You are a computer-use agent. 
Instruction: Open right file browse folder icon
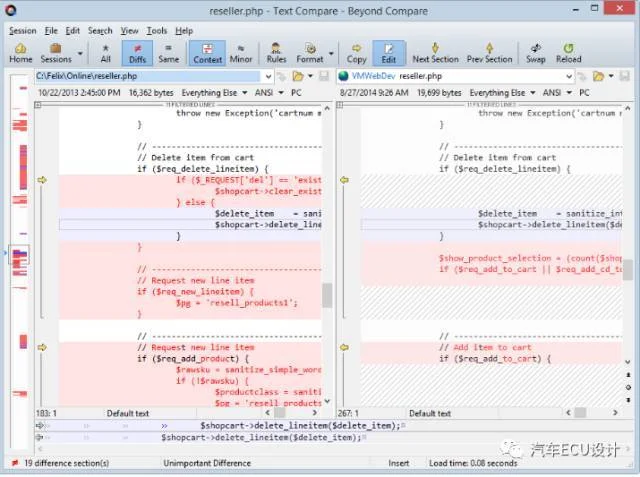[x=598, y=76]
